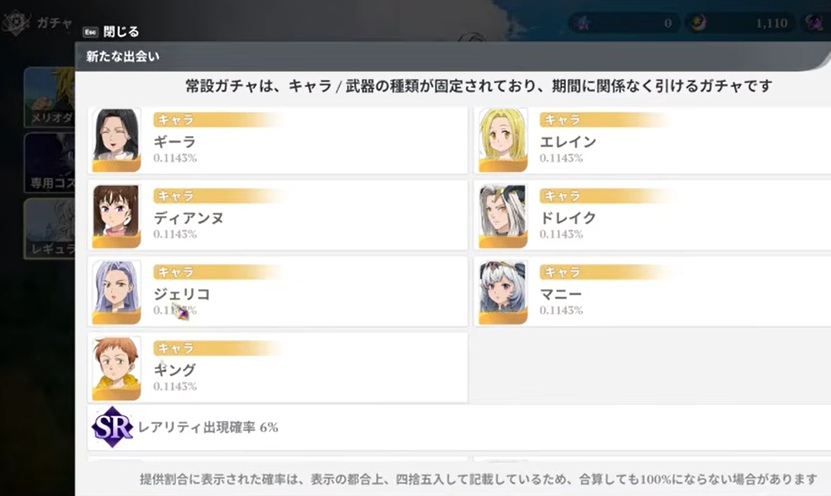Click the 閉じる close button
Screen dimensions: 831x496
tap(121, 32)
